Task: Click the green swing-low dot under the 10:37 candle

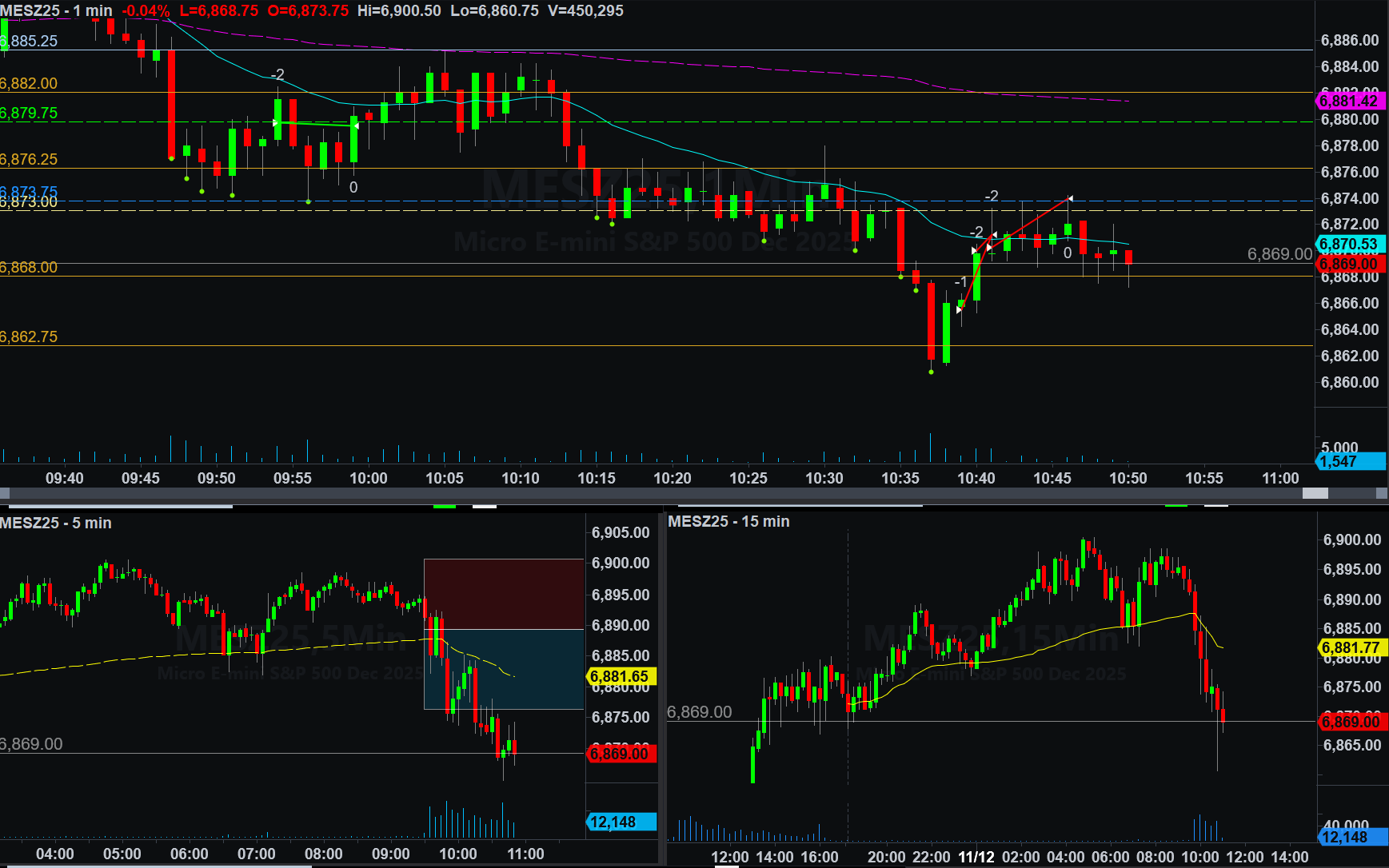Action: pyautogui.click(x=931, y=372)
